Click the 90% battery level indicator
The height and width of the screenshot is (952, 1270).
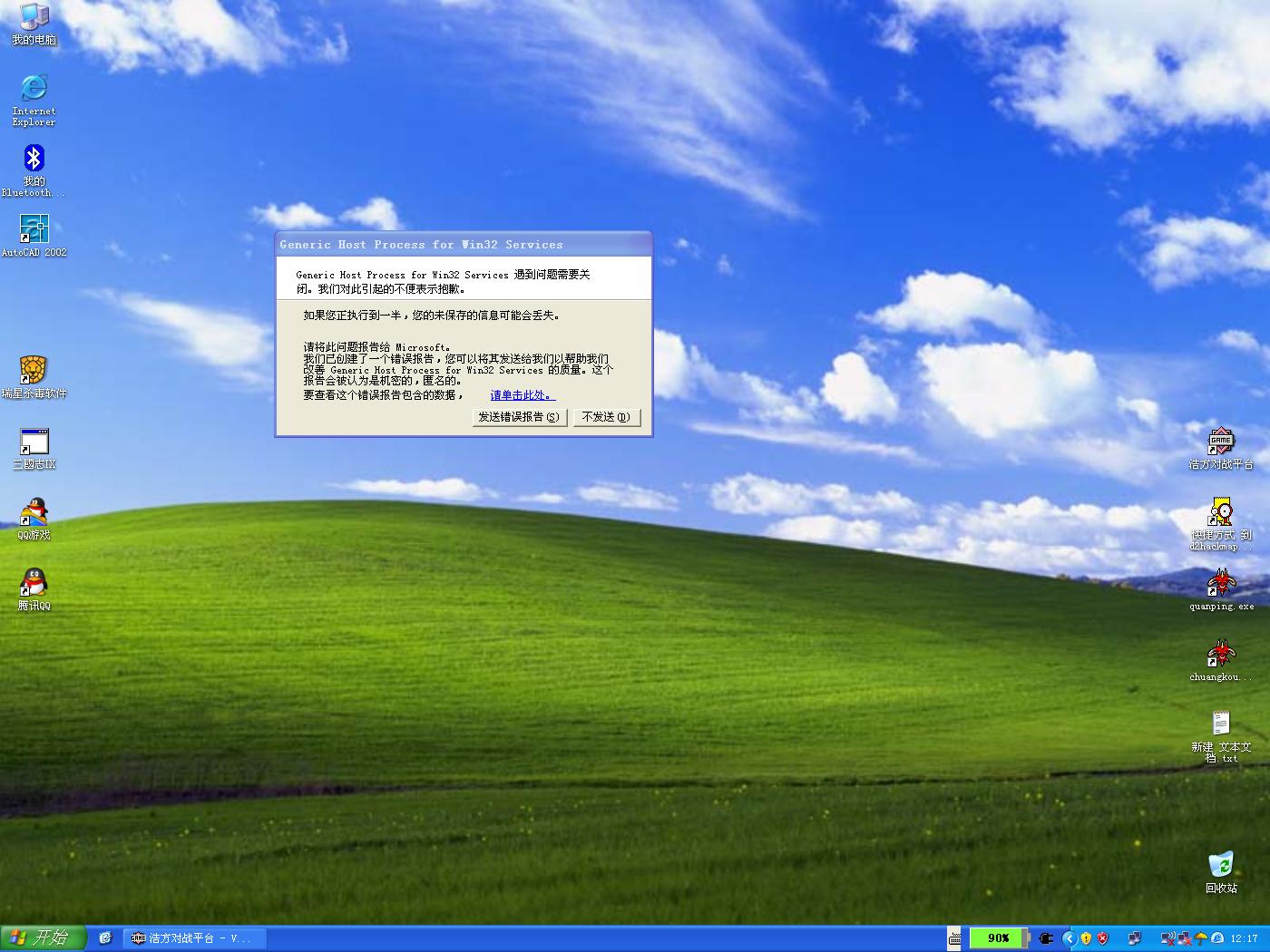coord(999,938)
